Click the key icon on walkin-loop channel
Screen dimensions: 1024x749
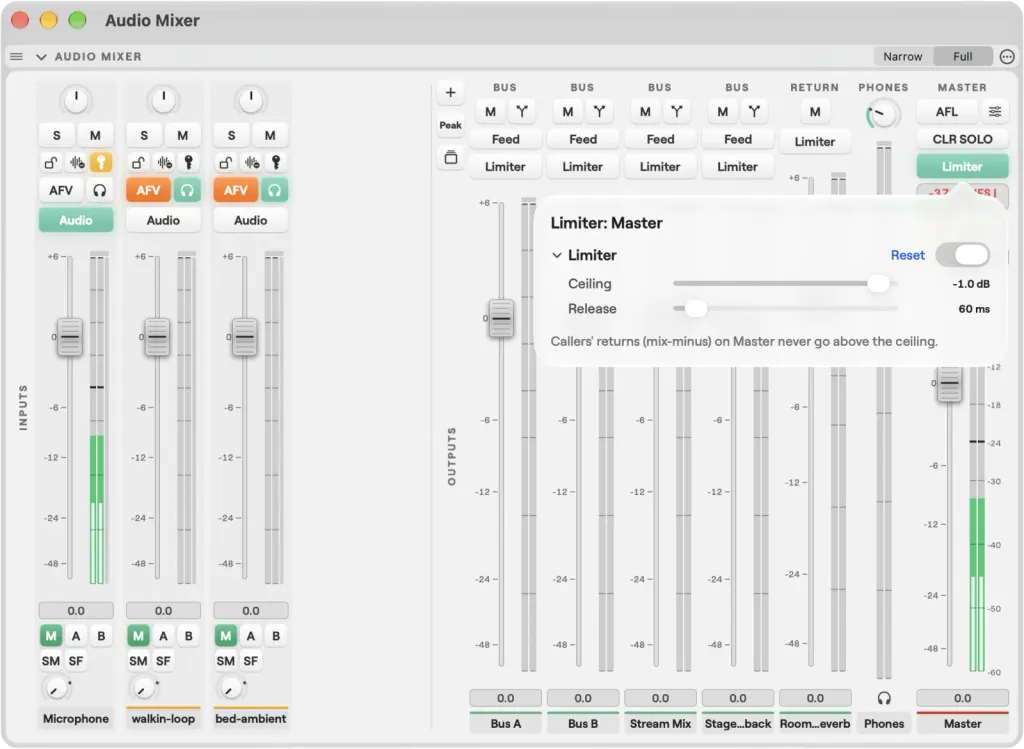click(189, 162)
